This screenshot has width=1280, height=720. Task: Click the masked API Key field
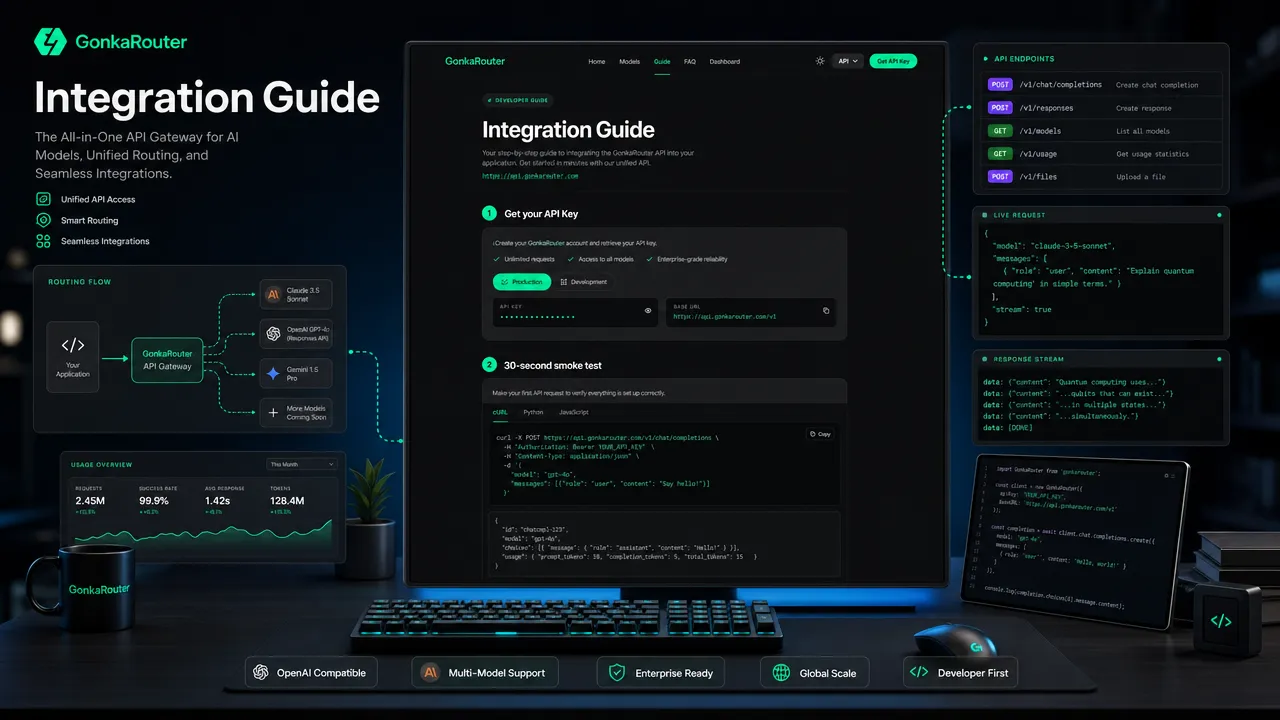pyautogui.click(x=576, y=312)
